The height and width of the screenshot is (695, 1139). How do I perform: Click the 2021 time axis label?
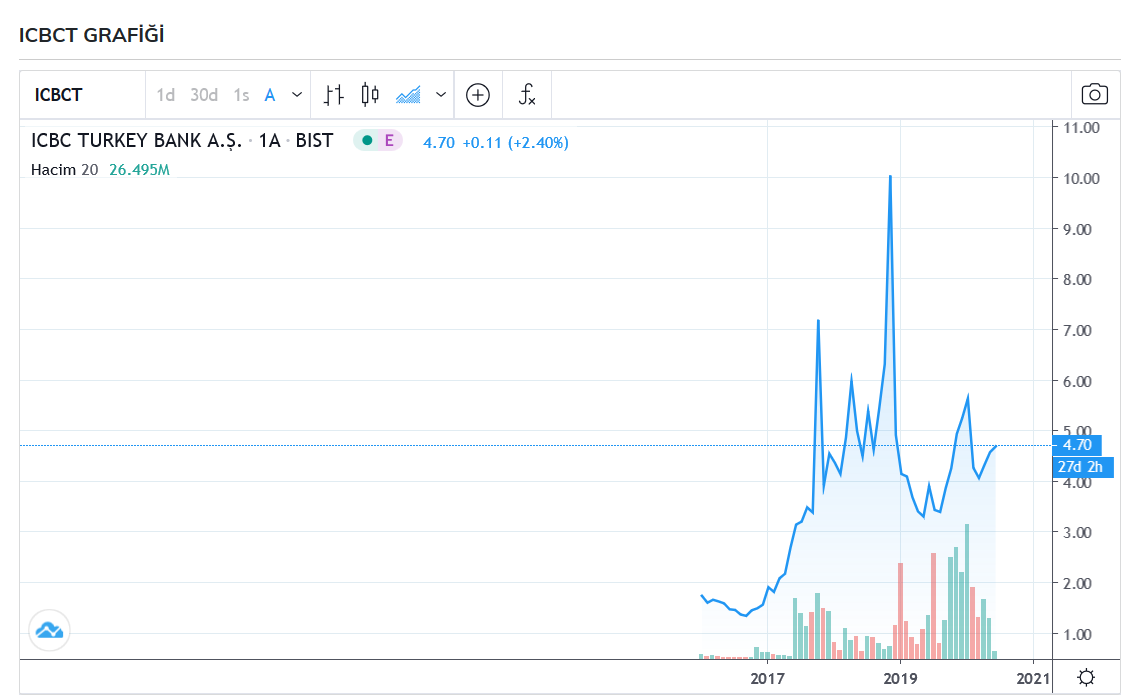click(1033, 678)
